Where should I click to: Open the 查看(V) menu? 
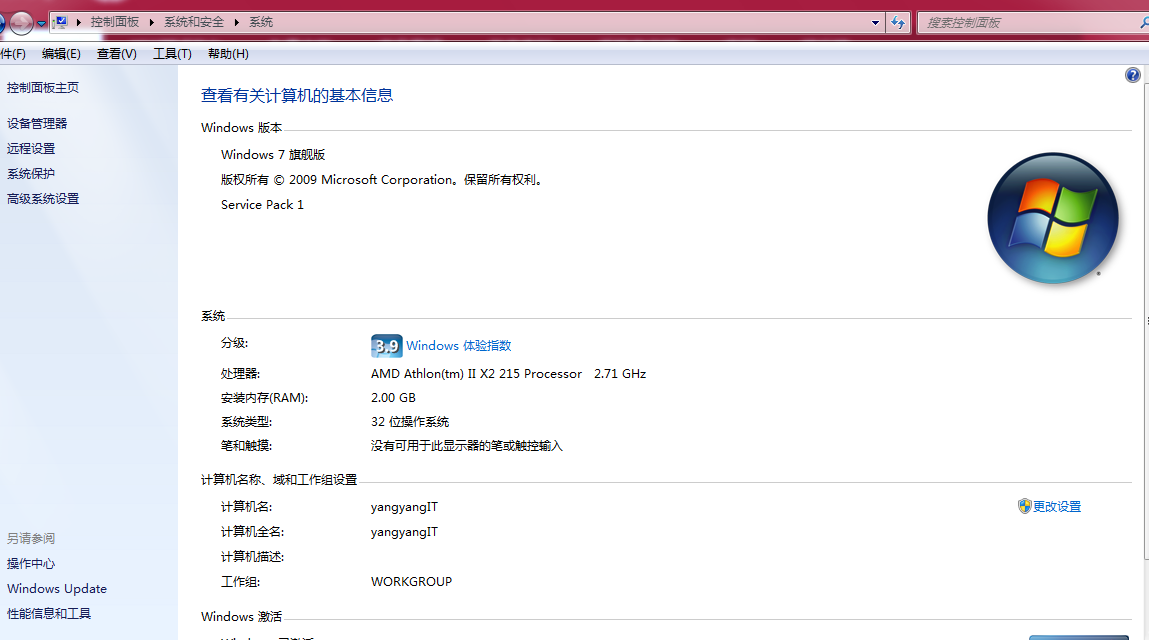[x=117, y=54]
